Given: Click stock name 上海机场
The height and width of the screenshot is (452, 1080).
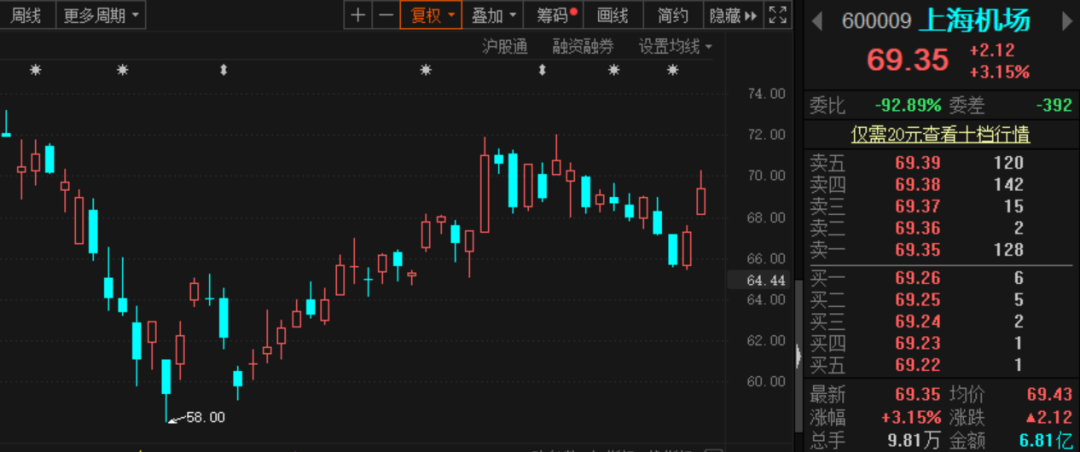Looking at the screenshot, I should coord(974,21).
